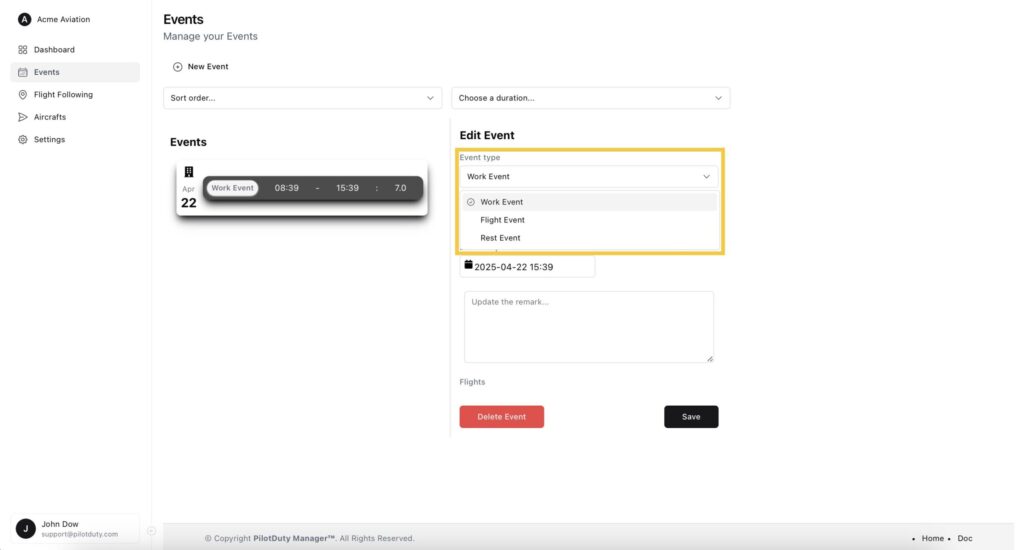Click the calendar icon in date field
Viewport: 1024px width, 550px height.
coord(468,265)
